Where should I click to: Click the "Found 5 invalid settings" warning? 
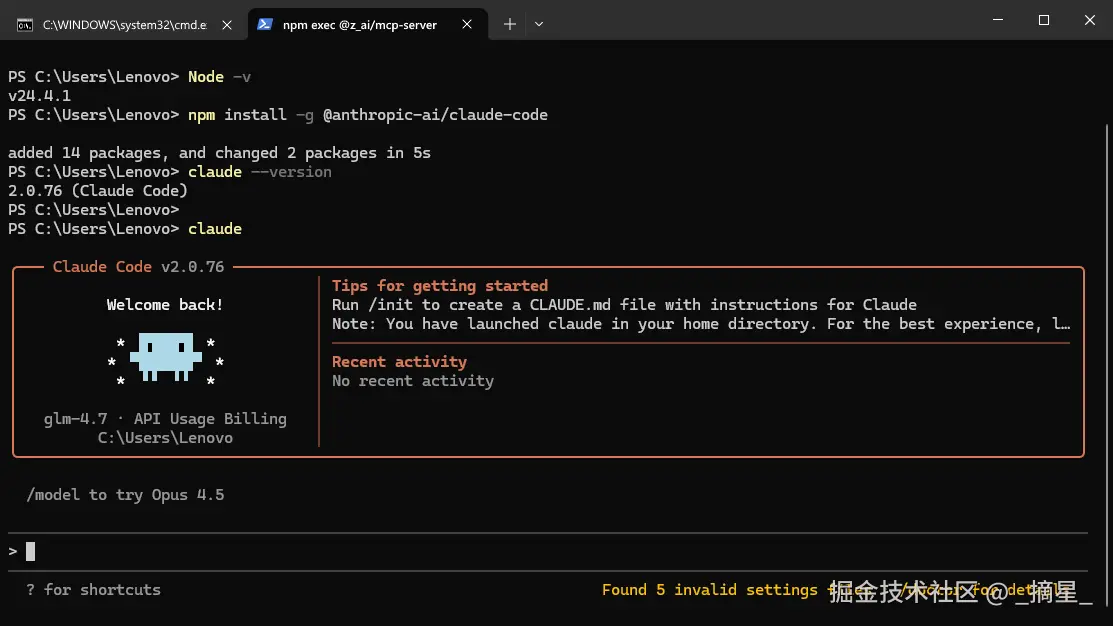(709, 590)
